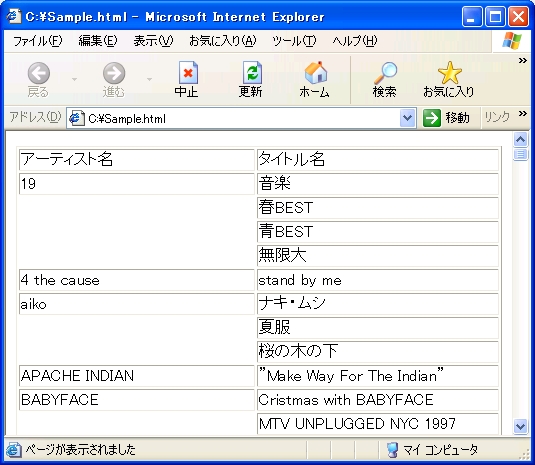Image resolution: width=535 pixels, height=465 pixels.
Task: Click the vertical scrollbar thumb
Action: [x=520, y=154]
